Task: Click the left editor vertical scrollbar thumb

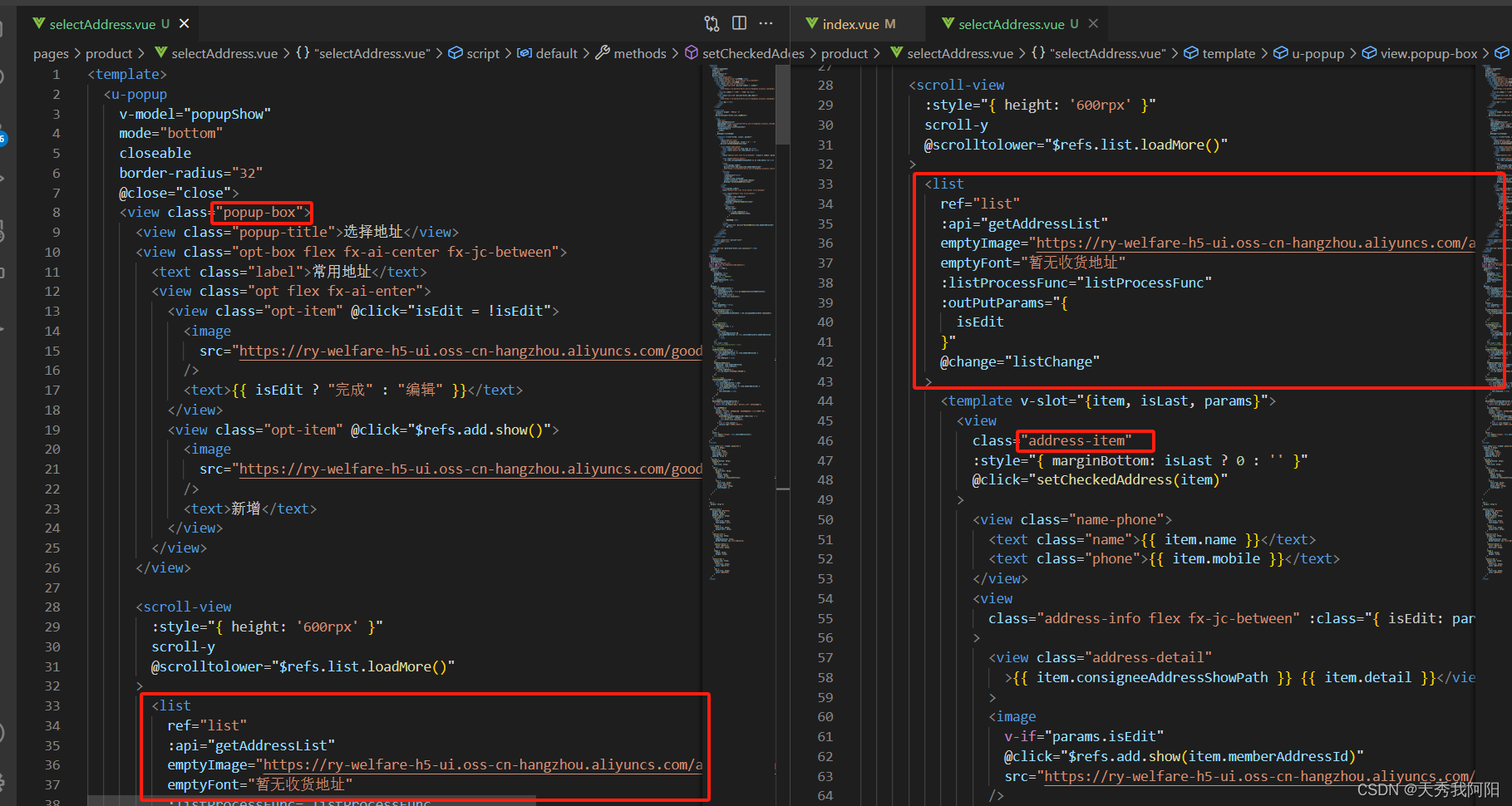Action: pos(782,105)
